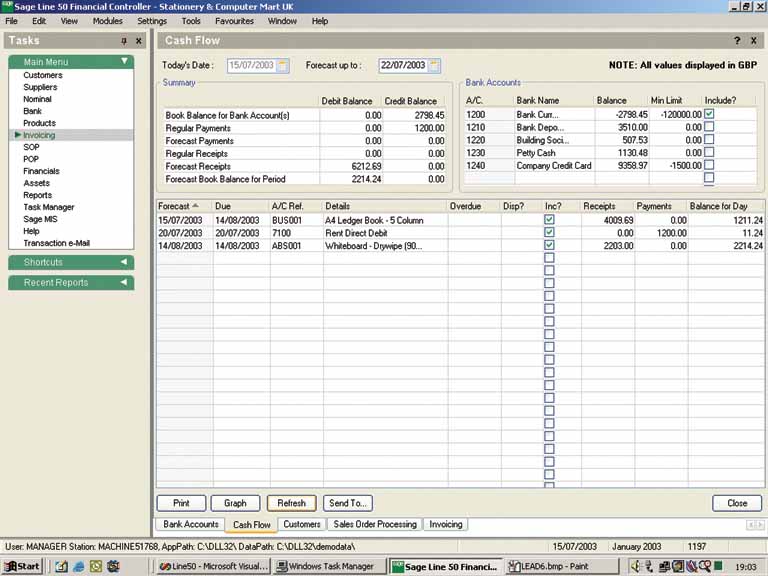Switch to Windows Task Manager taskbar button
768x576 pixels.
(x=330, y=566)
